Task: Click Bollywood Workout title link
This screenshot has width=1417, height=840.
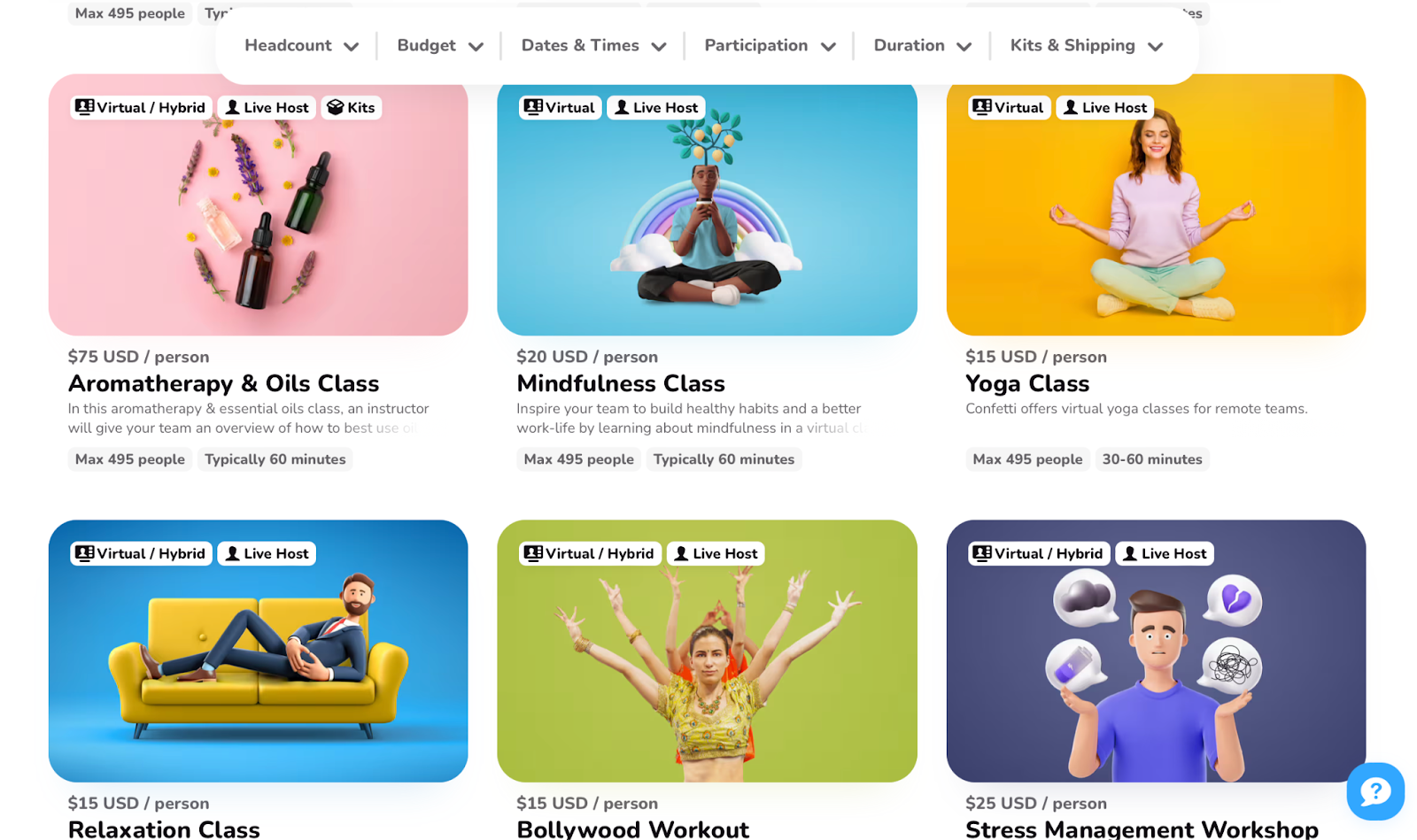Action: point(632,828)
